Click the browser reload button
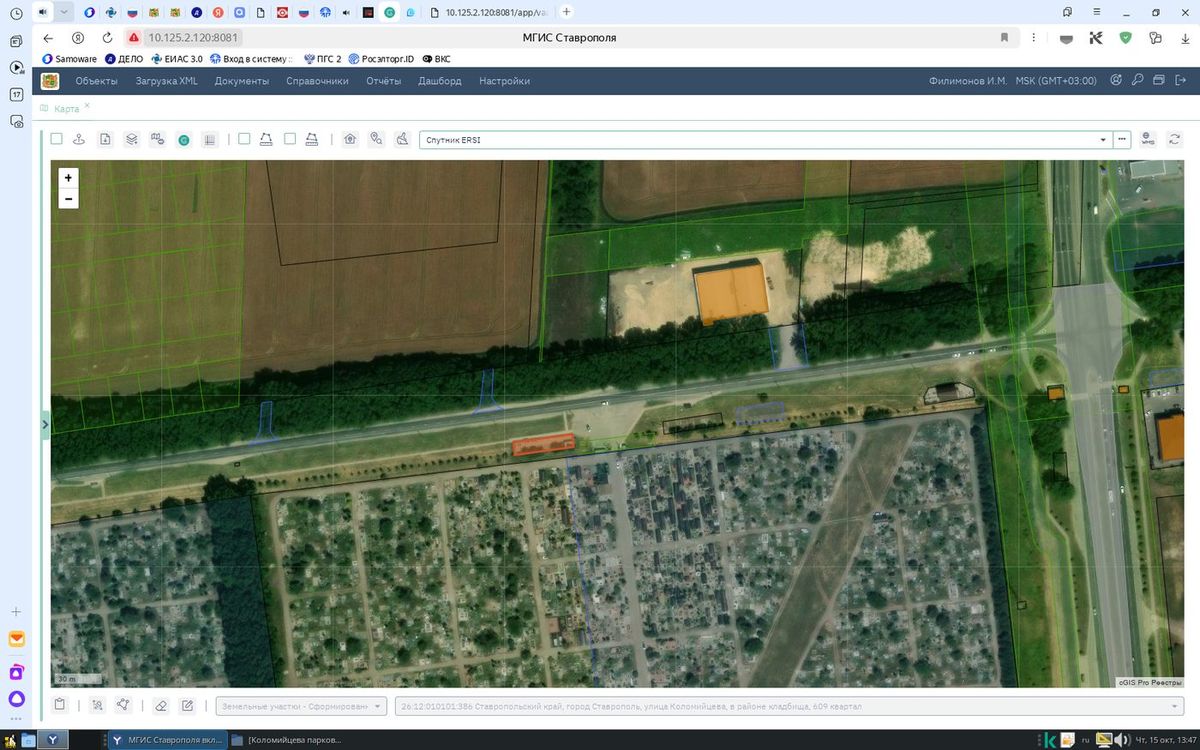The width and height of the screenshot is (1200, 750). pyautogui.click(x=108, y=38)
